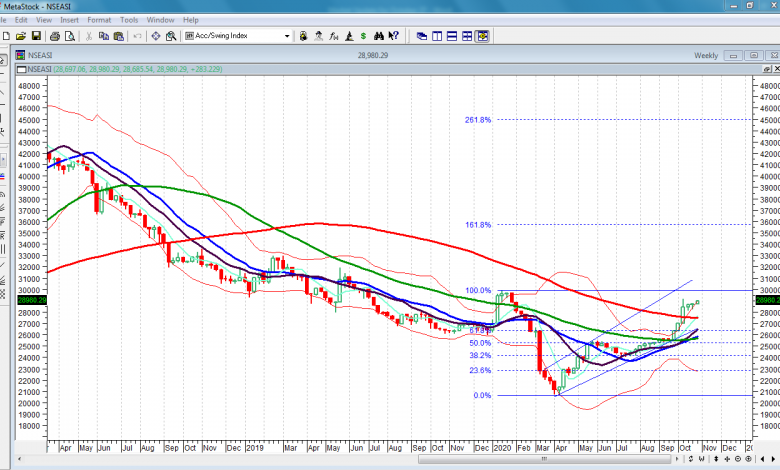
Task: Tile windows in columns icon
Action: [437, 36]
